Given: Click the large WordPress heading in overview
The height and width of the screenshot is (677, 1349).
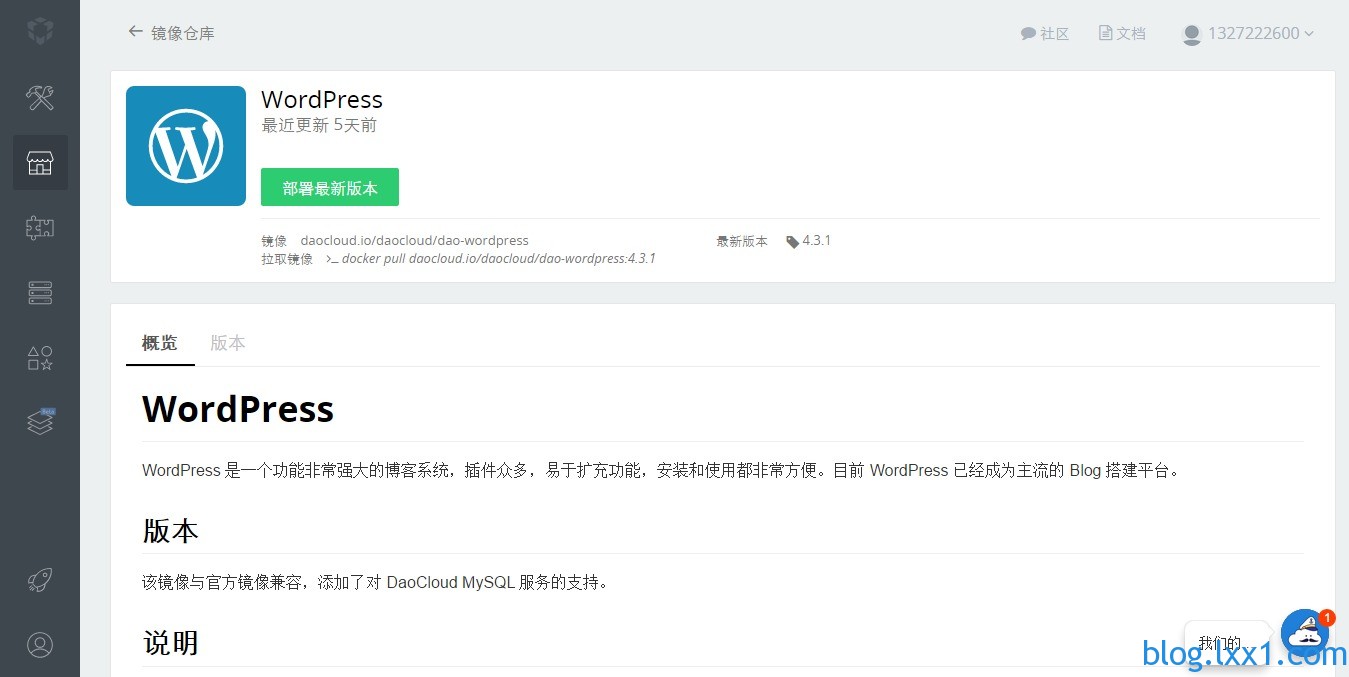Looking at the screenshot, I should pyautogui.click(x=238, y=409).
